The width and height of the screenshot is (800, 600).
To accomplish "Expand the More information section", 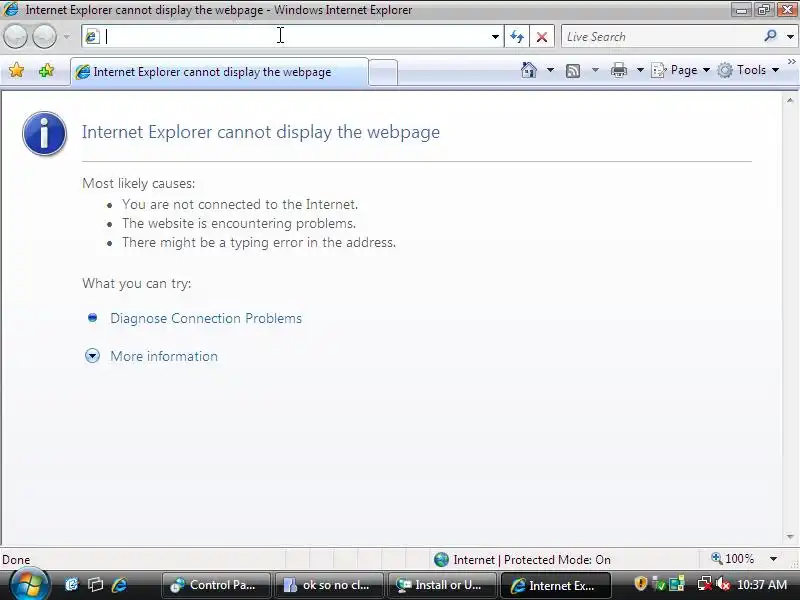I will click(164, 356).
